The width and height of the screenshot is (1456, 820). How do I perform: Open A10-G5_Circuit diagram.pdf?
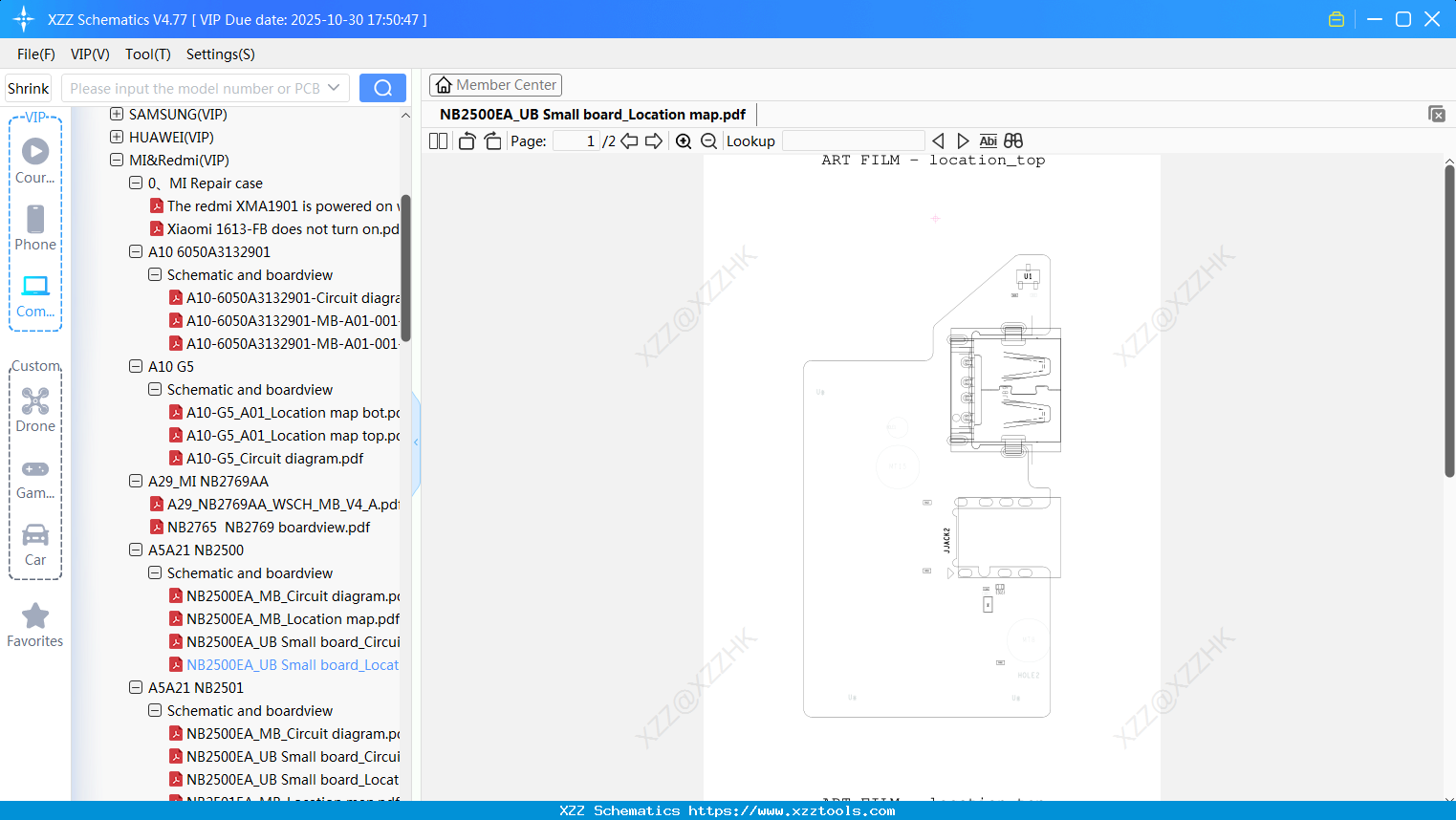pyautogui.click(x=266, y=459)
